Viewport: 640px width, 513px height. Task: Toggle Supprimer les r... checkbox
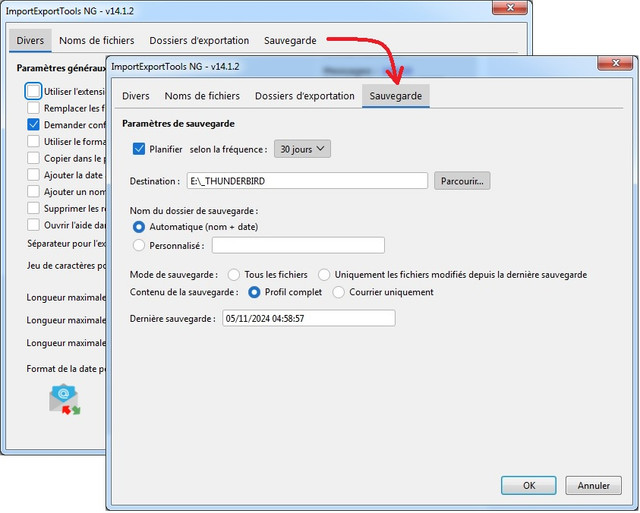point(33,208)
